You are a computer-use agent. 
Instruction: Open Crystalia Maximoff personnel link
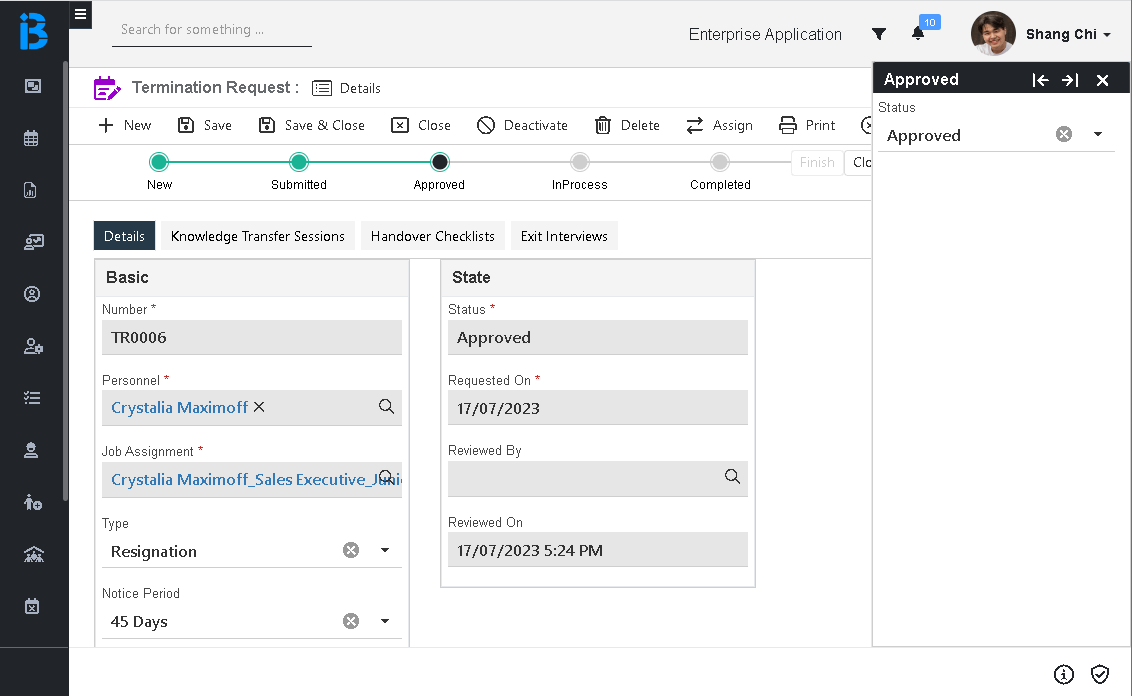pyautogui.click(x=179, y=408)
